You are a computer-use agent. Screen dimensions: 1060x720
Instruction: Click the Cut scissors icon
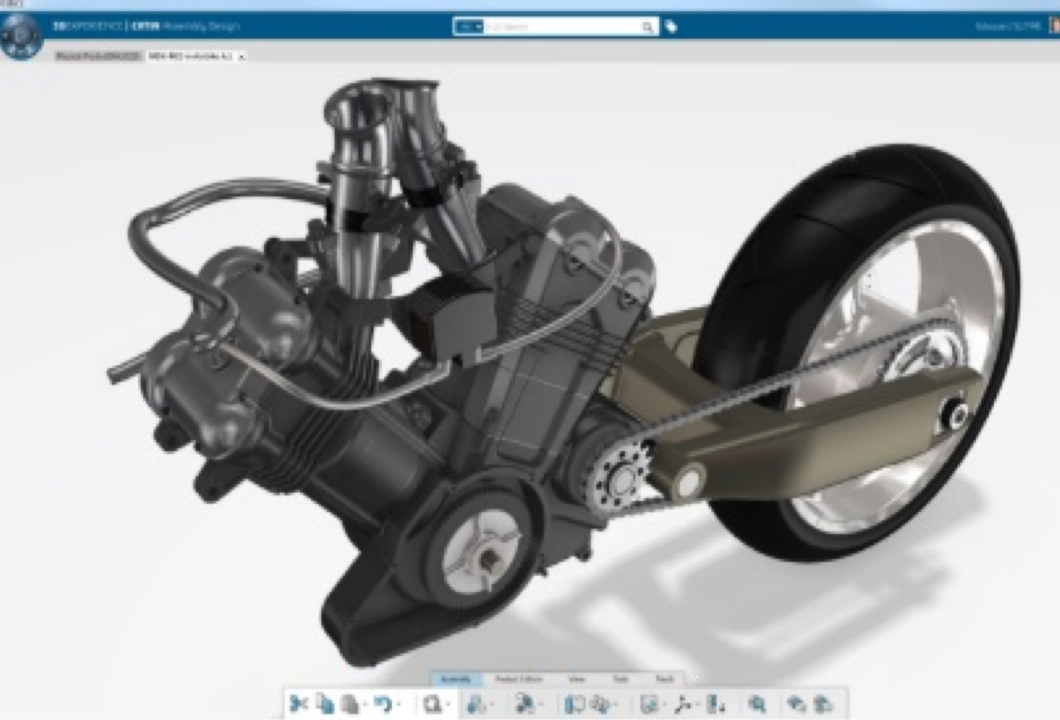298,704
